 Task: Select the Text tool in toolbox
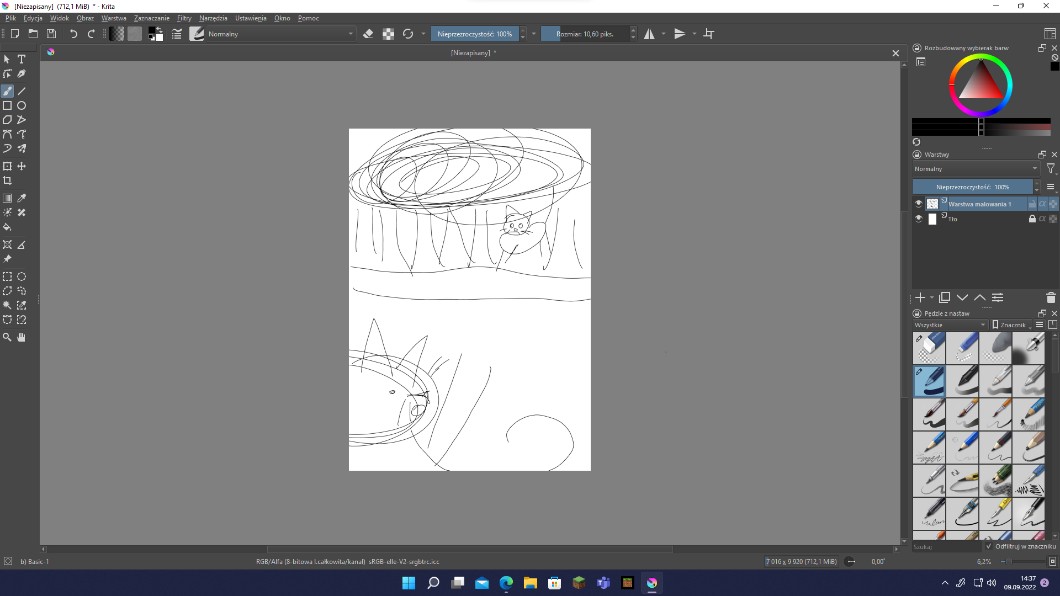tap(21, 59)
